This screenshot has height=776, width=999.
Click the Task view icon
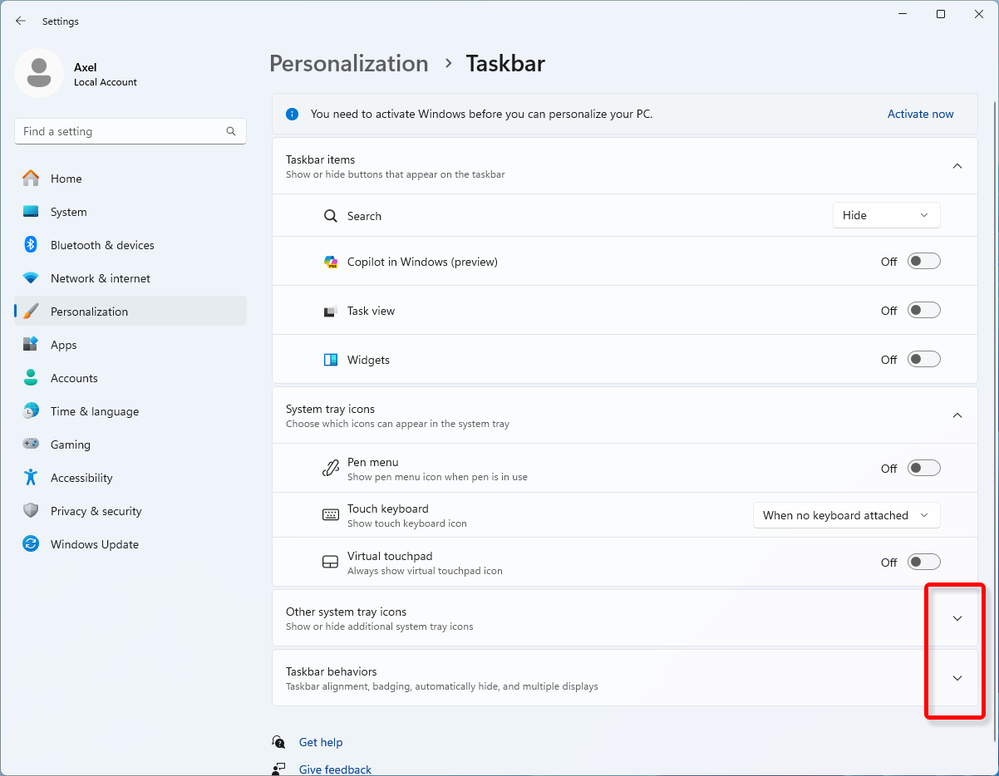pos(330,311)
